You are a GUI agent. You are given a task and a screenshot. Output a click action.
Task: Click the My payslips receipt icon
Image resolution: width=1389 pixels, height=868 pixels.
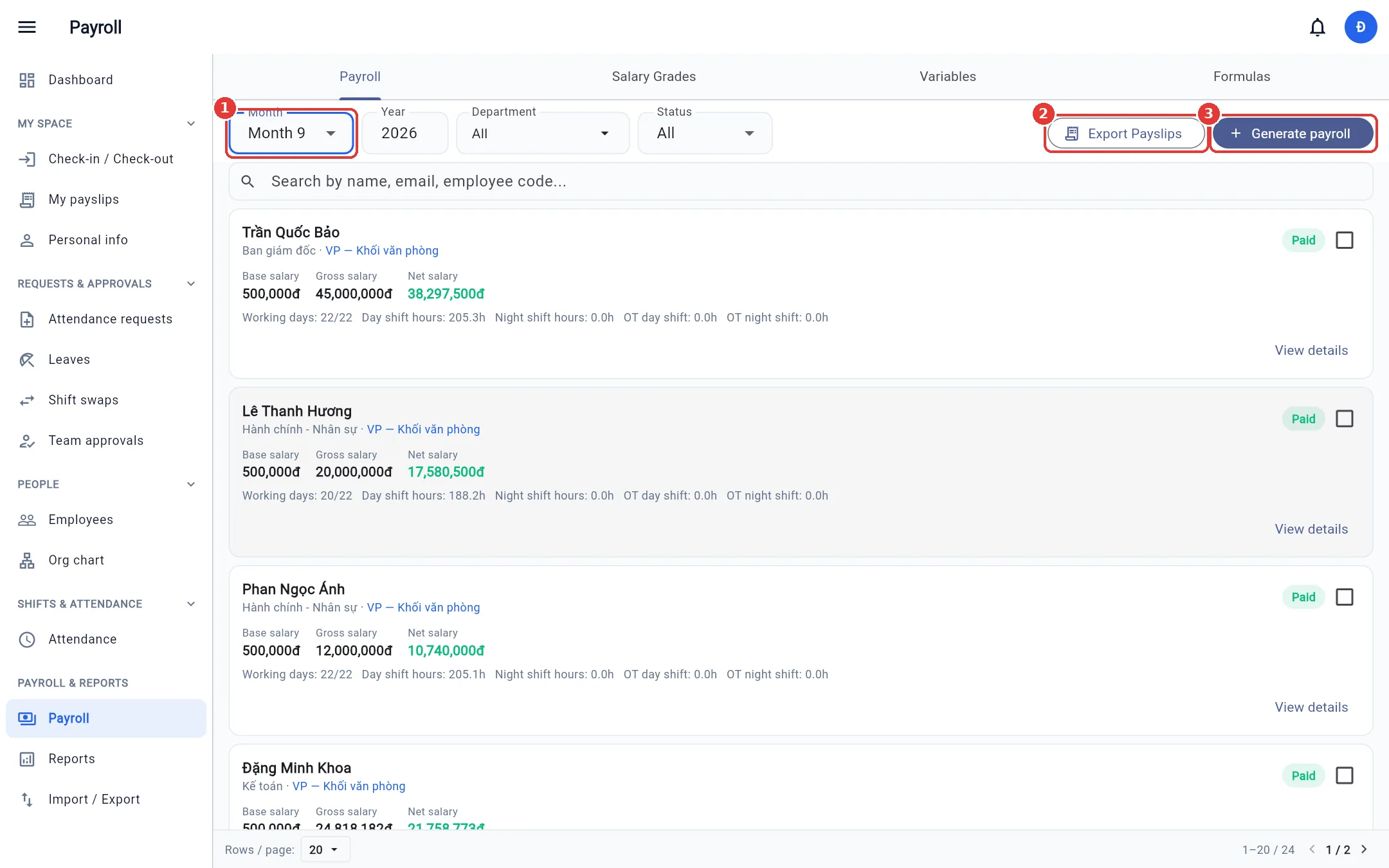pos(27,199)
